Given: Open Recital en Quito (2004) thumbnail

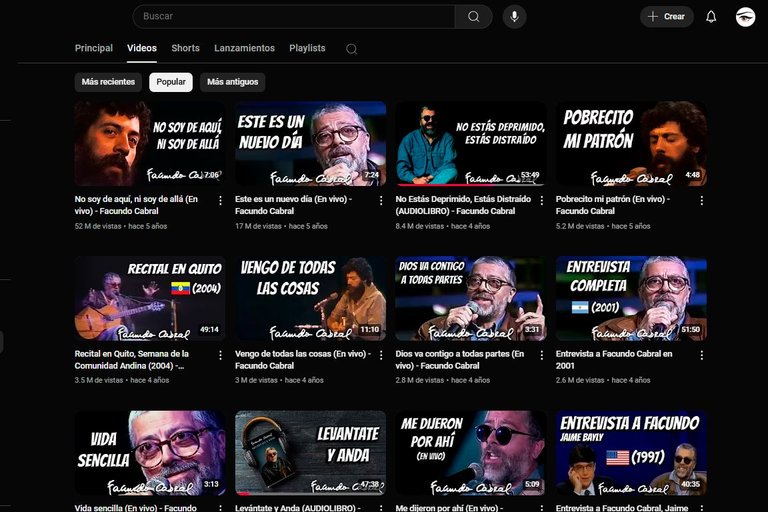Looking at the screenshot, I should [150, 298].
